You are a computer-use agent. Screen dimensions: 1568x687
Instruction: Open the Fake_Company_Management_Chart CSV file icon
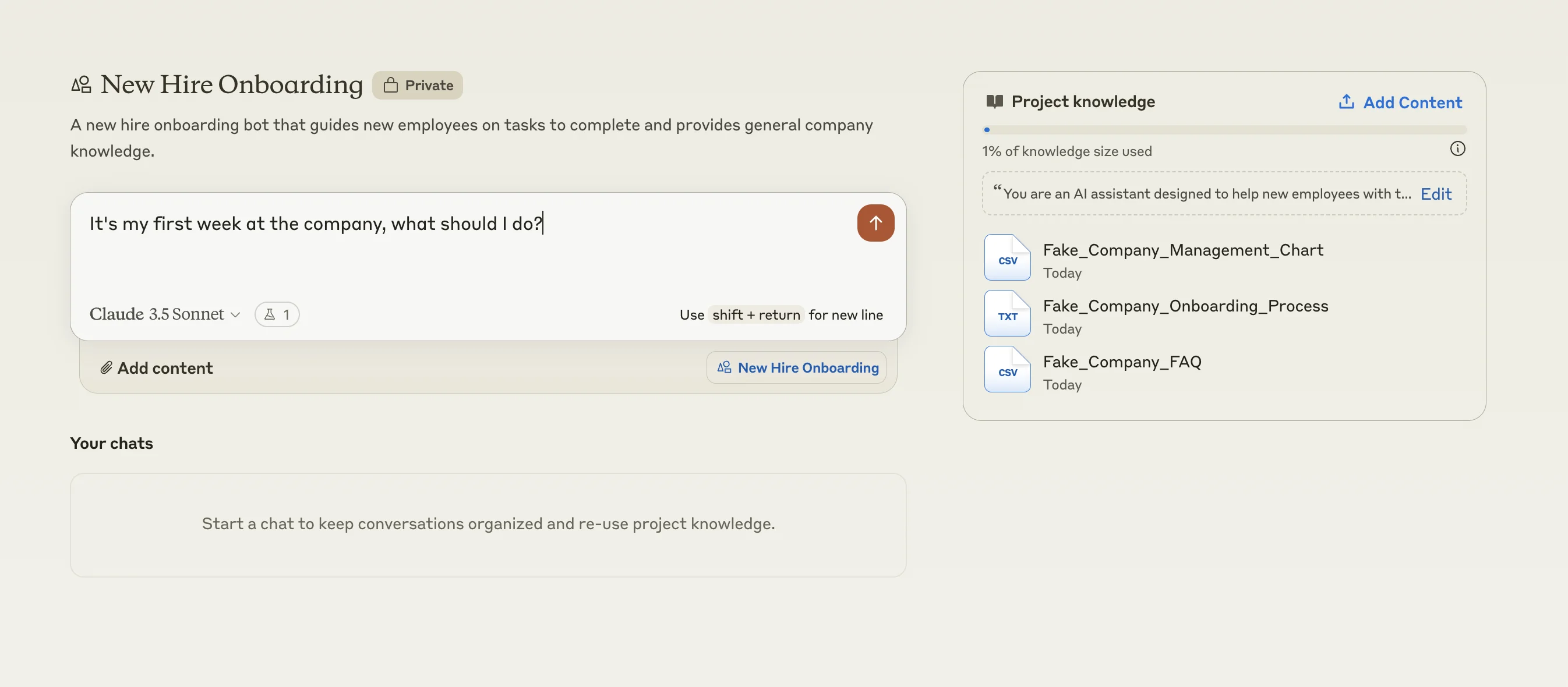1008,258
